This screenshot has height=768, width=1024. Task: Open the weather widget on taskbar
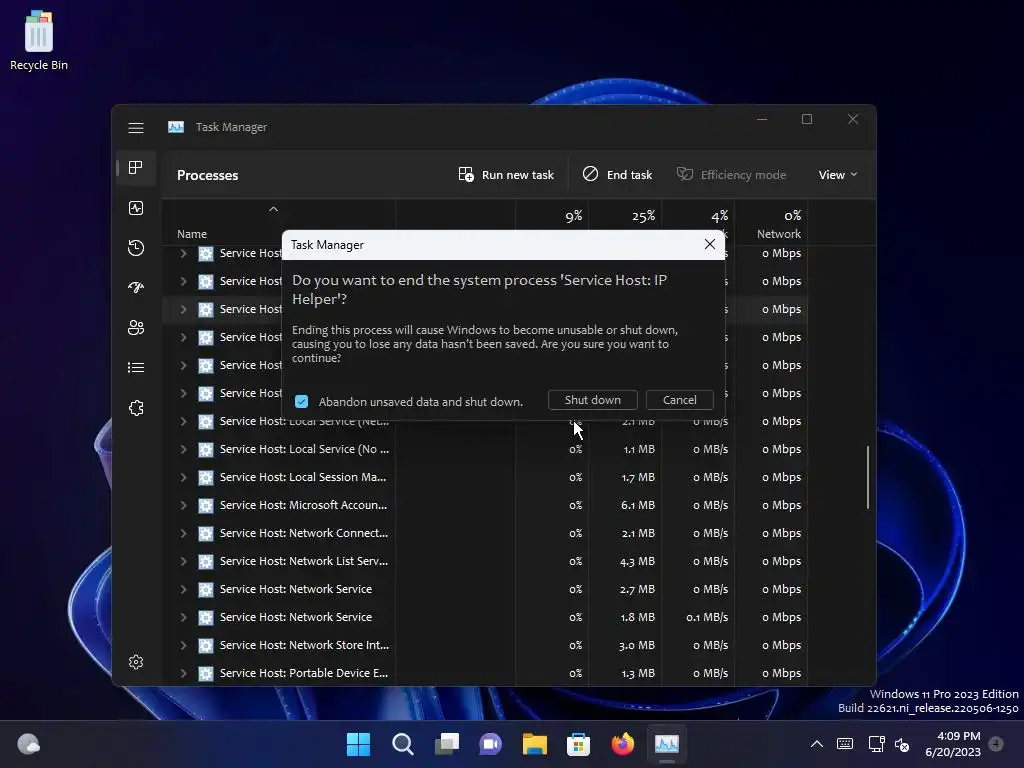click(x=28, y=744)
